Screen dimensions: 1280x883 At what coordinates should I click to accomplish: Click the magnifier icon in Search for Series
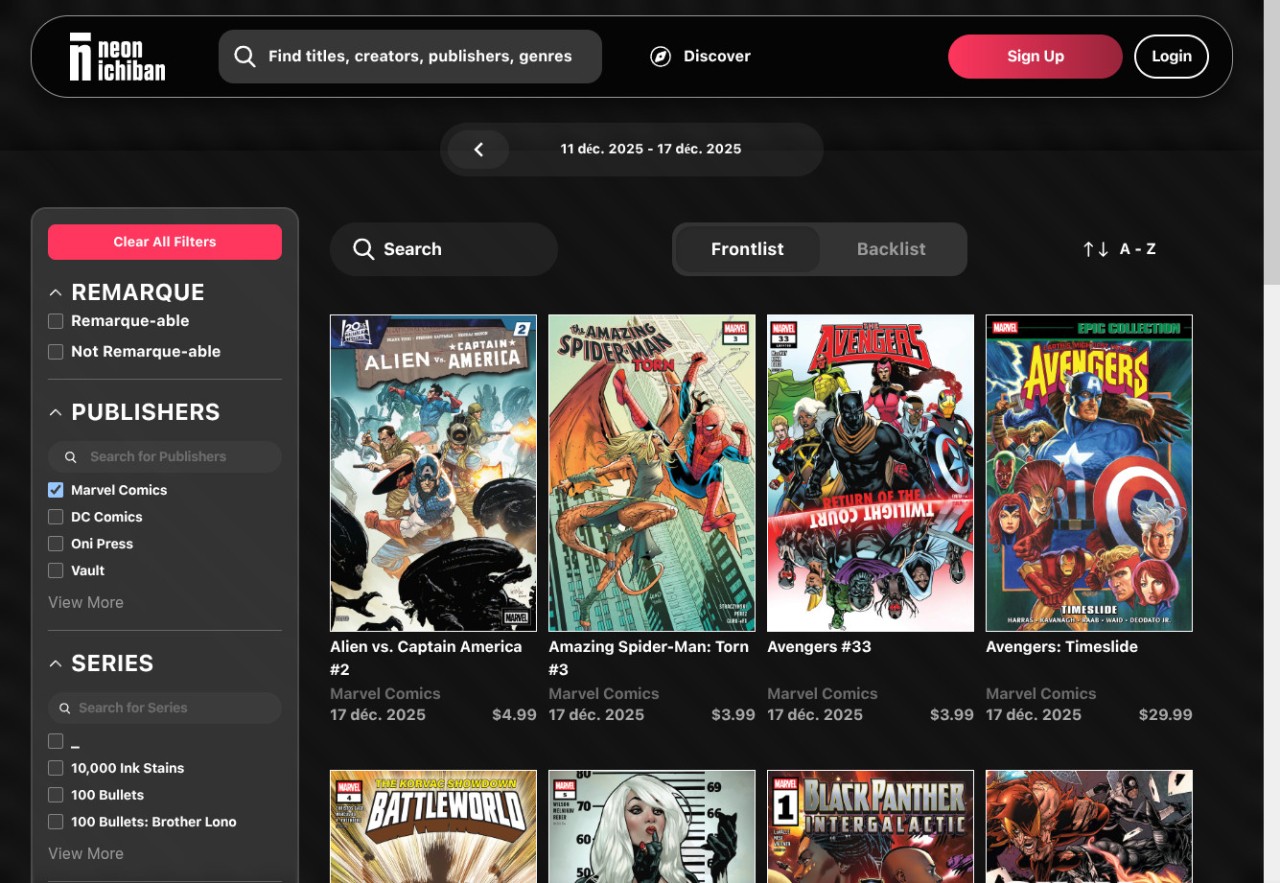coord(64,708)
